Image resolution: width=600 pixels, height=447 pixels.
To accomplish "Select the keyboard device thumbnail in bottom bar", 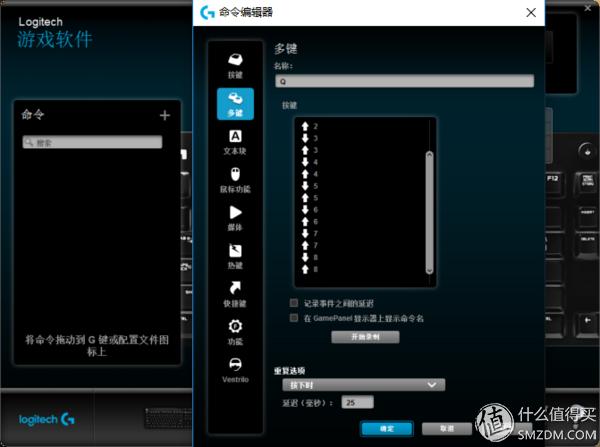I will click(168, 418).
